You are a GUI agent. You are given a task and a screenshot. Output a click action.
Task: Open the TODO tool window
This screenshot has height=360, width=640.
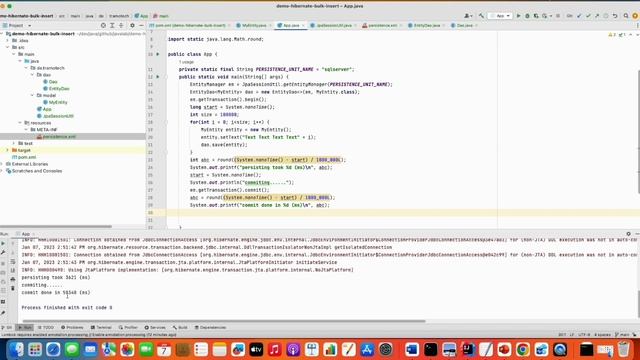(x=46, y=327)
